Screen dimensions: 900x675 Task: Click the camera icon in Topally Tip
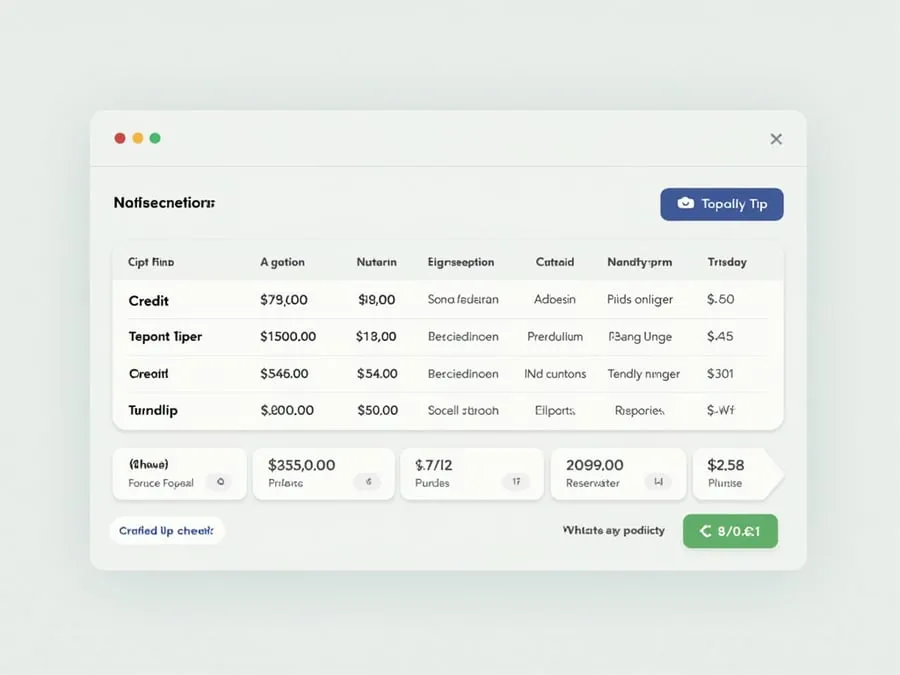[685, 203]
